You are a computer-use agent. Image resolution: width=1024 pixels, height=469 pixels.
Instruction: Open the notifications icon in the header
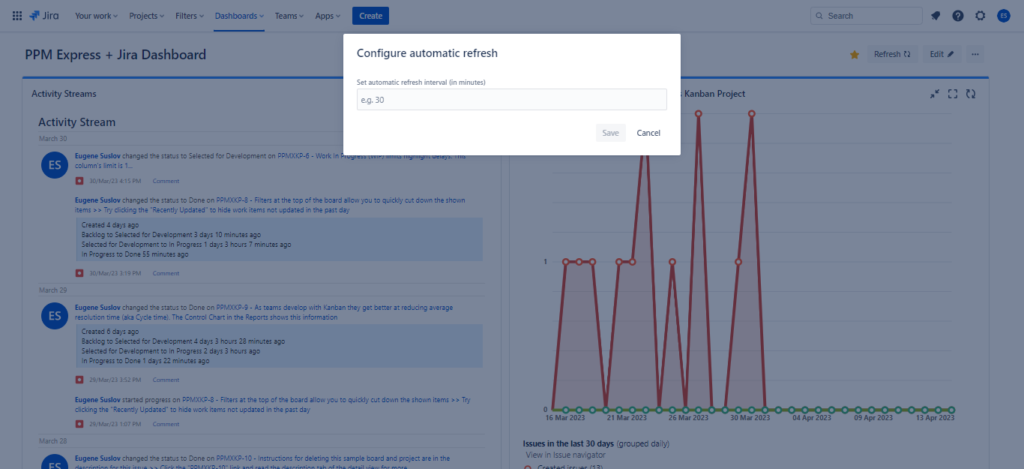(x=935, y=16)
